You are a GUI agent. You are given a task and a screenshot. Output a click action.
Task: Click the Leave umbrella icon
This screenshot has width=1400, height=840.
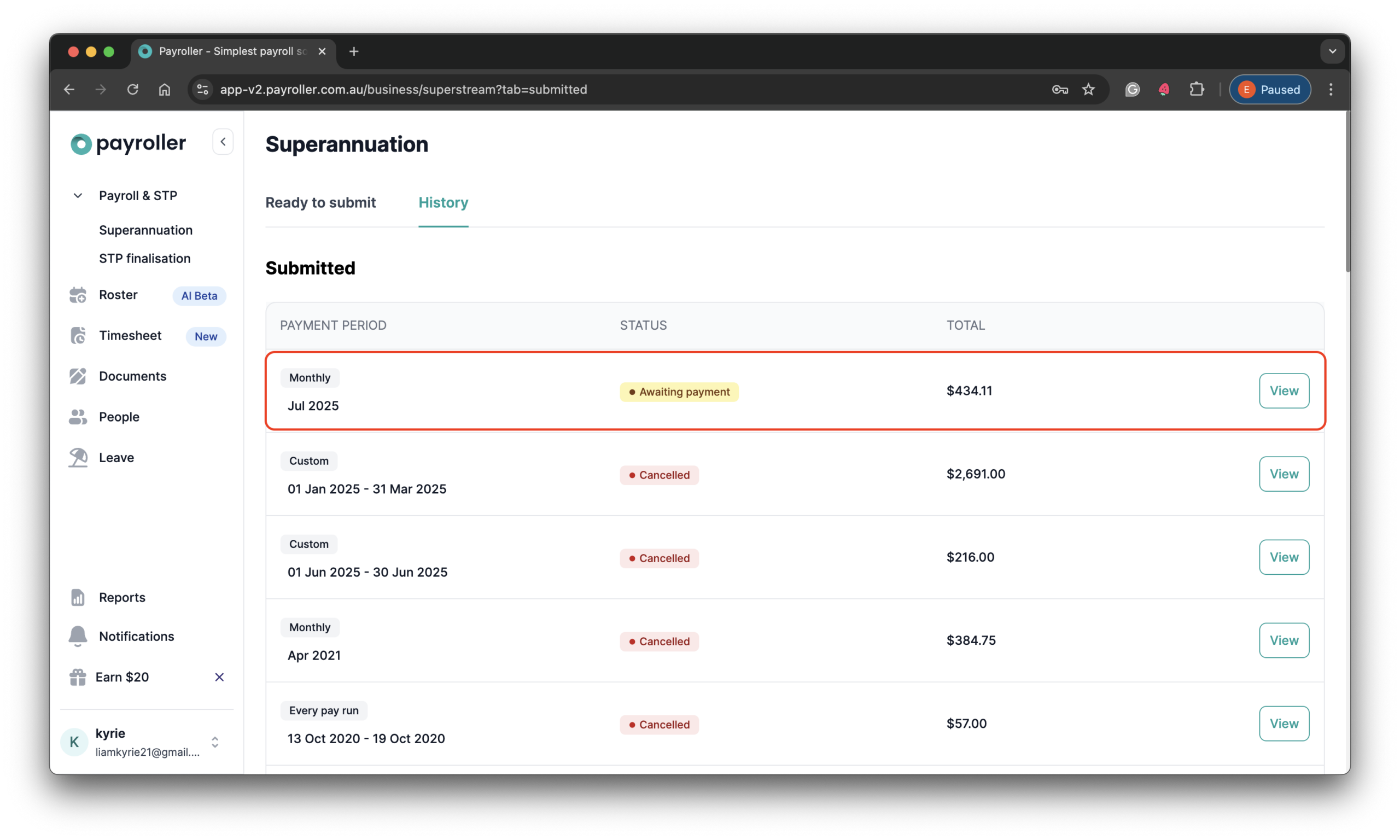tap(78, 457)
